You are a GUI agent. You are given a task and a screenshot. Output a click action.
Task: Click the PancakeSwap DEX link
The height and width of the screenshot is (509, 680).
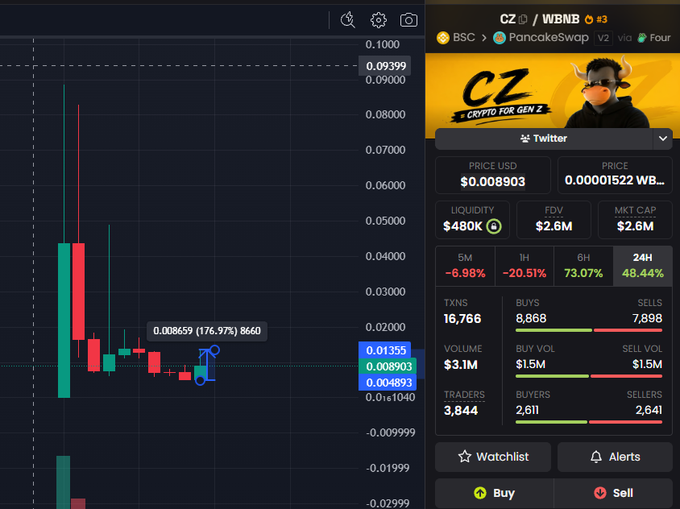pyautogui.click(x=541, y=38)
